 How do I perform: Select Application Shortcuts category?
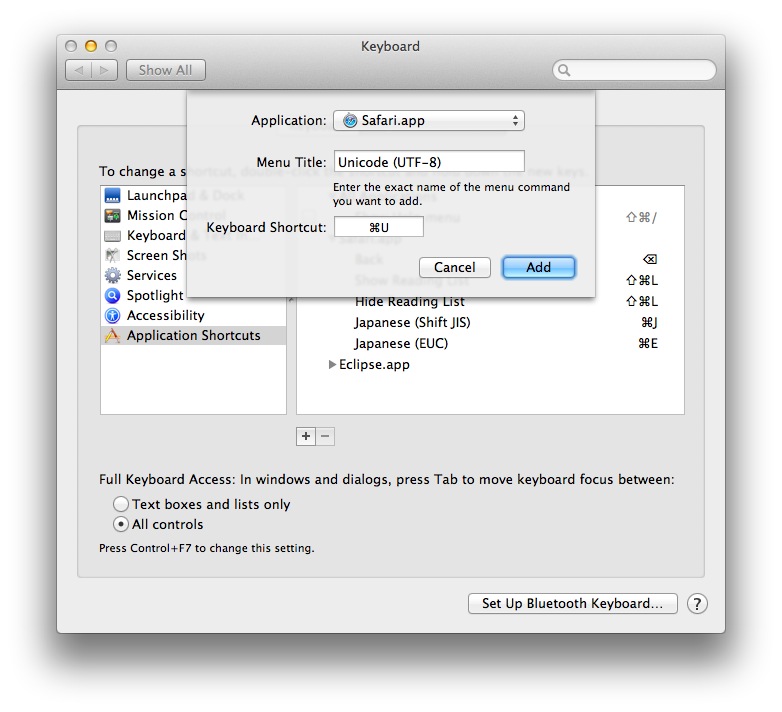point(194,336)
